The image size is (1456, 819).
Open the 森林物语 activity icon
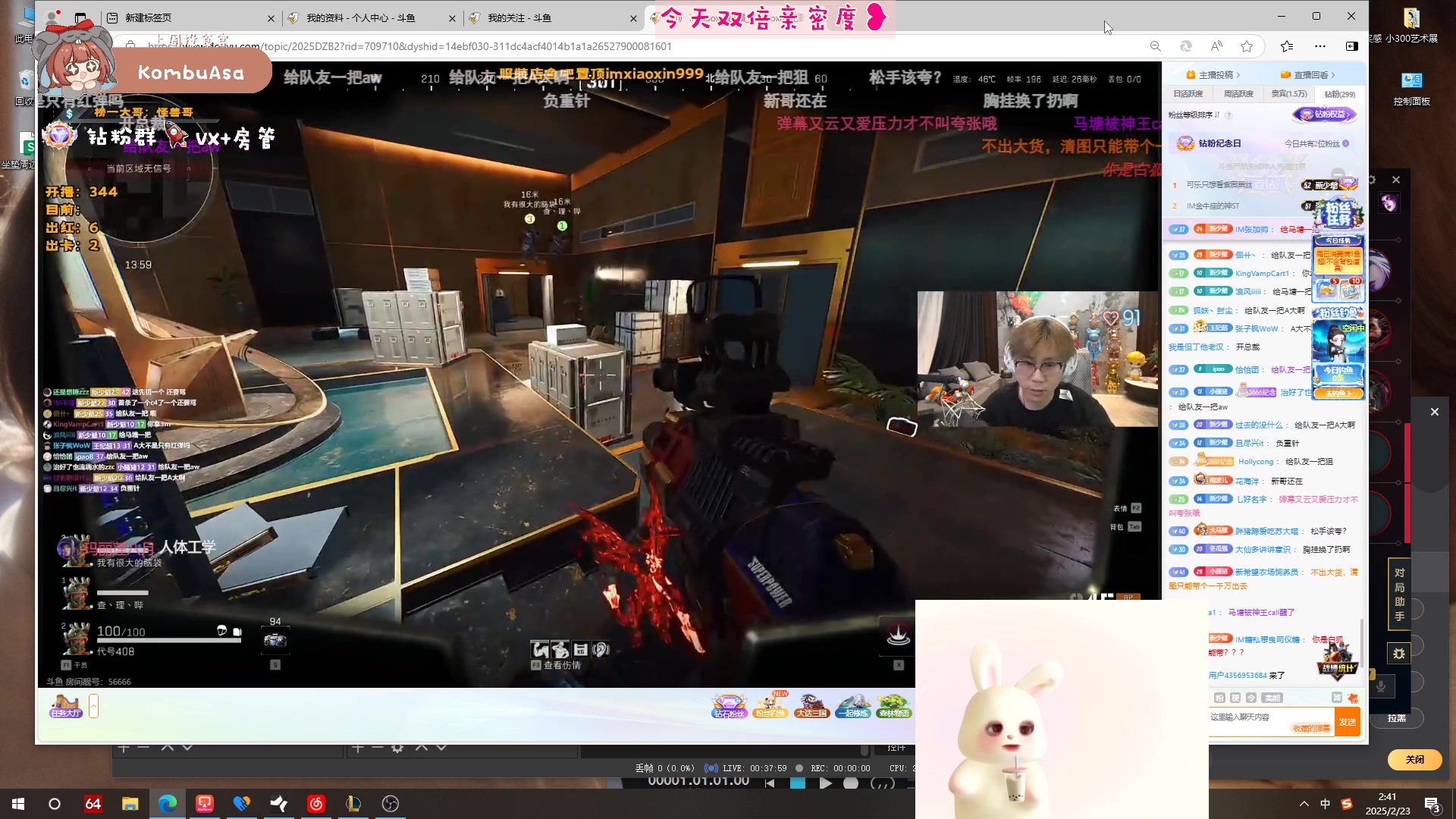[x=893, y=706]
